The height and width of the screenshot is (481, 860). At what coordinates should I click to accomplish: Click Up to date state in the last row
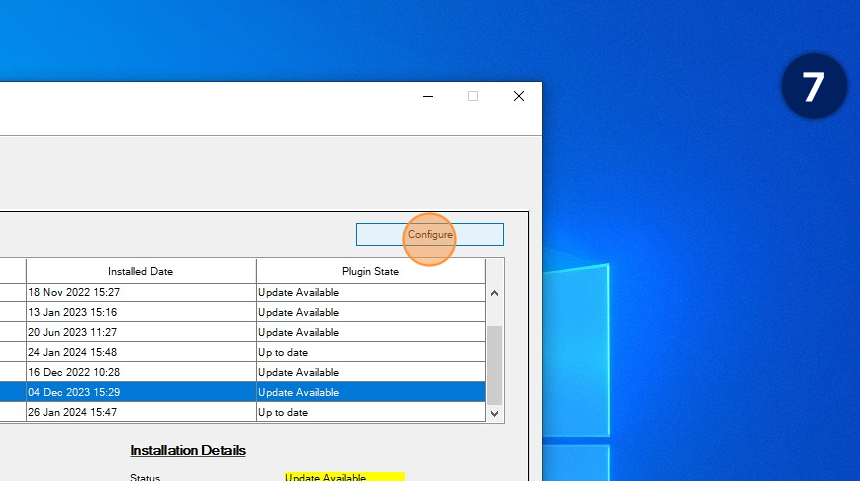283,412
